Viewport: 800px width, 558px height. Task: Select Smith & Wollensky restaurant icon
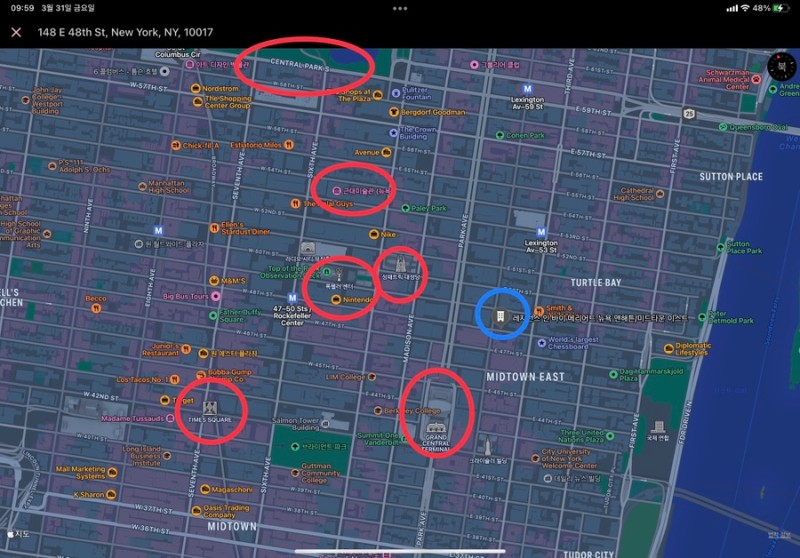(539, 311)
